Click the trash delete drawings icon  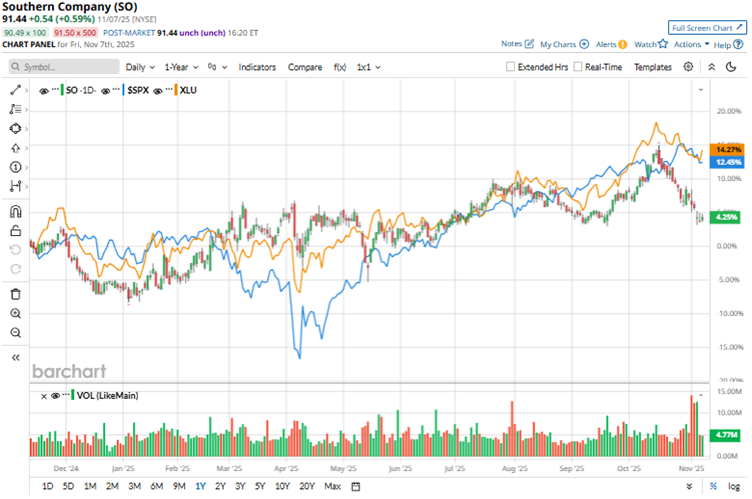(x=15, y=294)
